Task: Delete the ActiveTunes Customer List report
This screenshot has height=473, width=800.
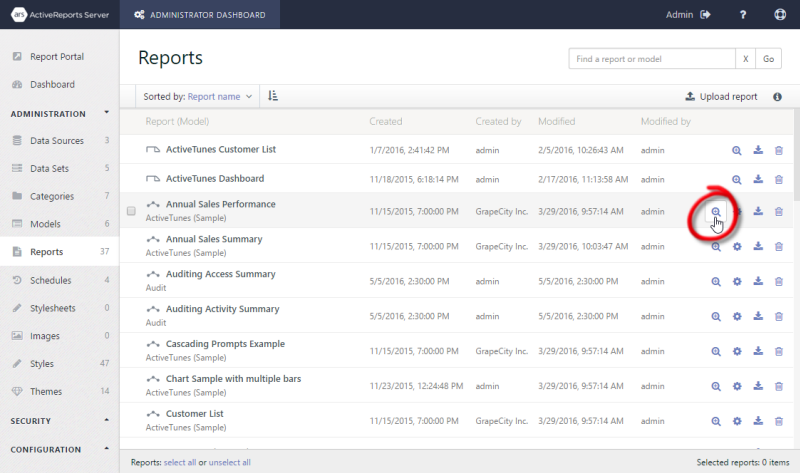Action: (x=779, y=151)
